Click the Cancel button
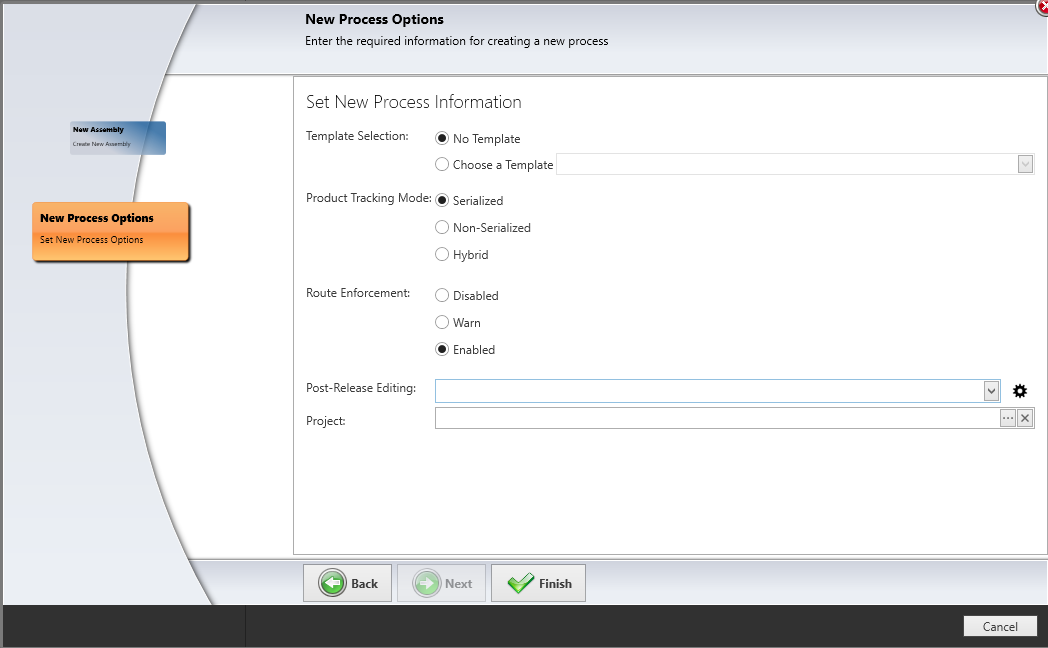The height and width of the screenshot is (648, 1048). (999, 625)
